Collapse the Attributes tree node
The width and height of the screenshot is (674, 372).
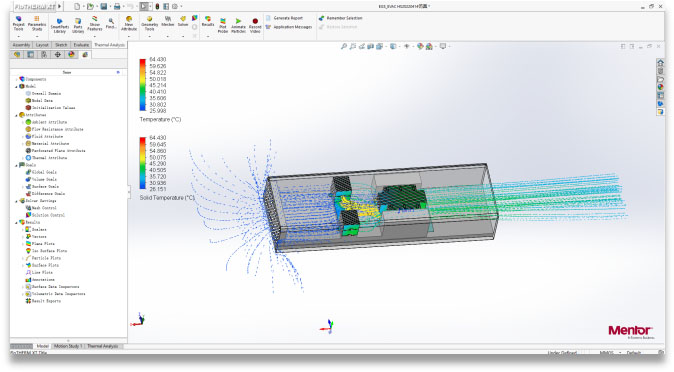tap(16, 115)
